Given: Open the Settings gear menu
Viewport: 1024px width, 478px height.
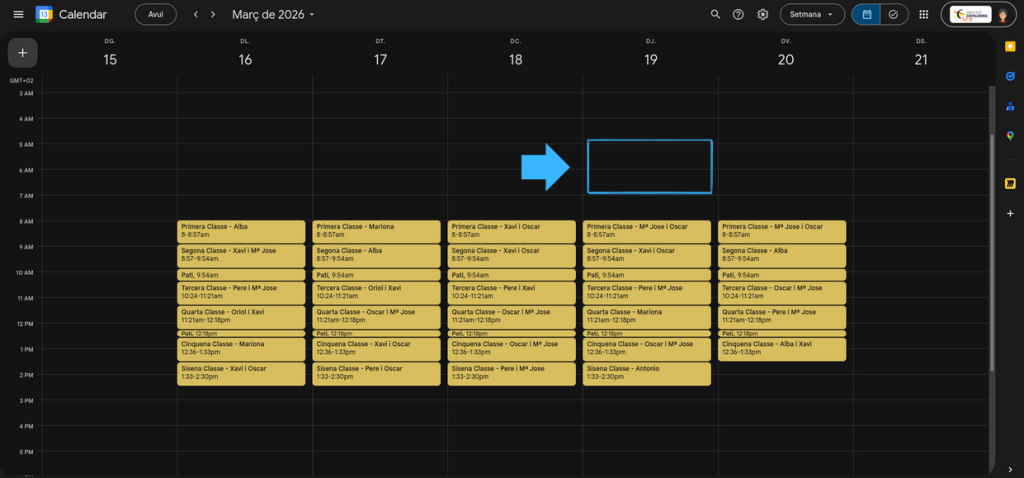Looking at the screenshot, I should tap(763, 15).
